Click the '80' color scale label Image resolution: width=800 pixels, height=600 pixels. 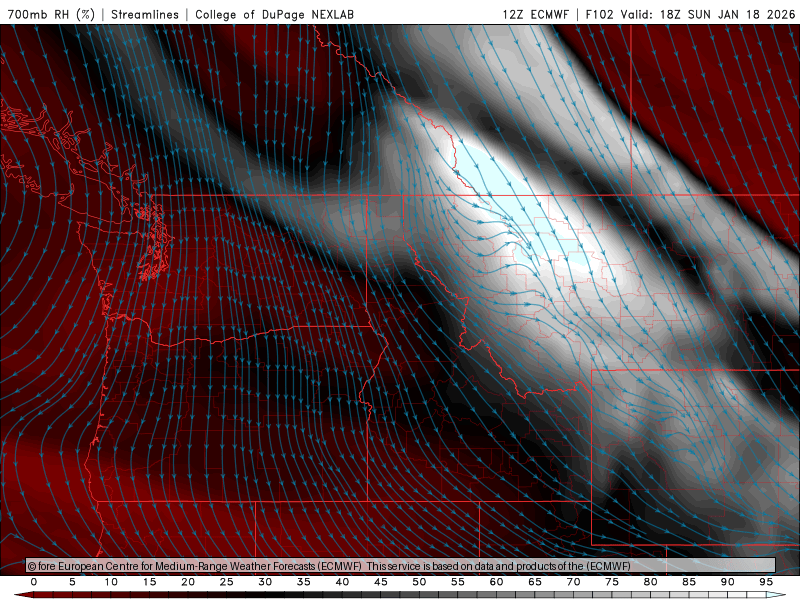click(x=651, y=582)
